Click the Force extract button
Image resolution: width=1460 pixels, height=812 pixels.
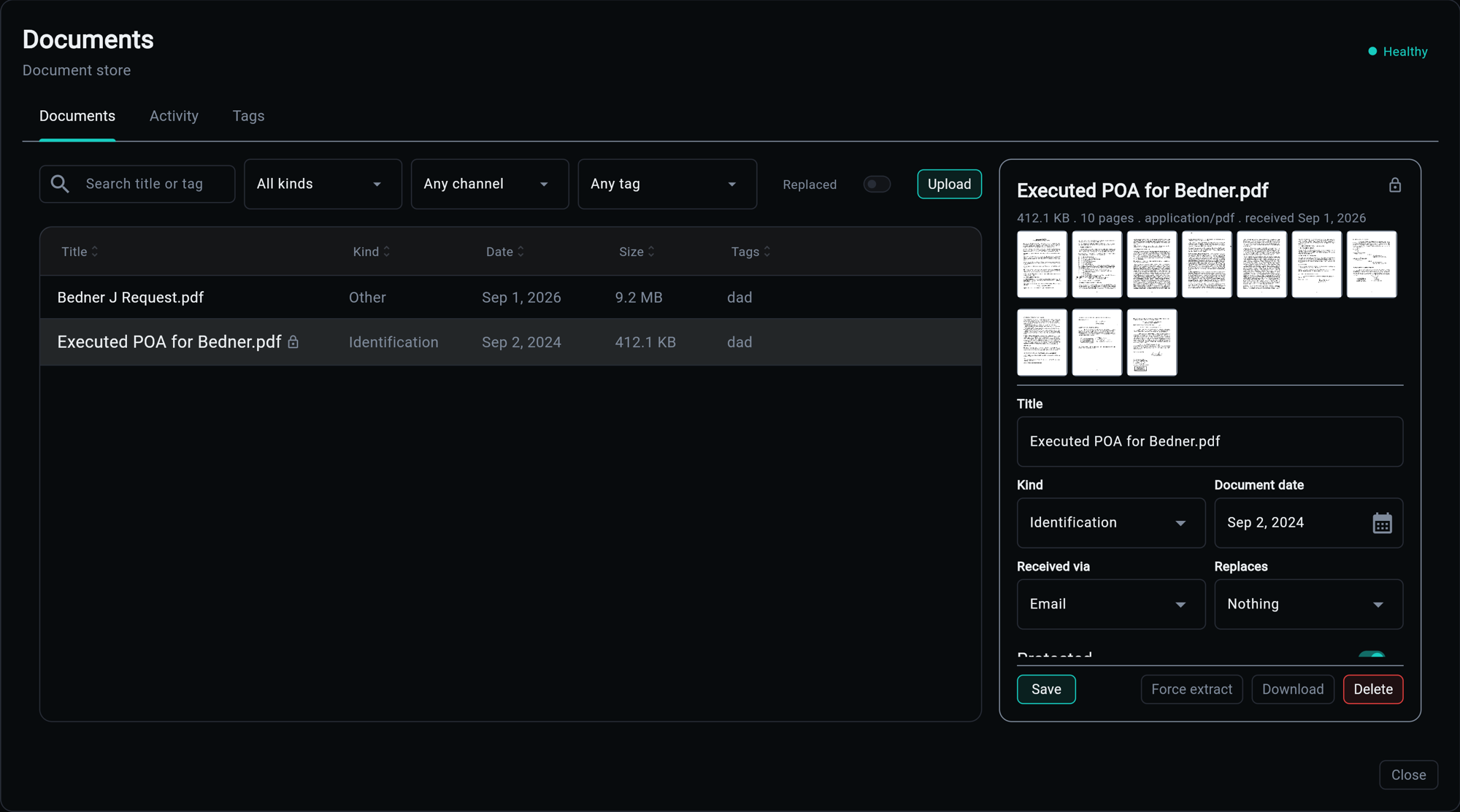pyautogui.click(x=1191, y=689)
